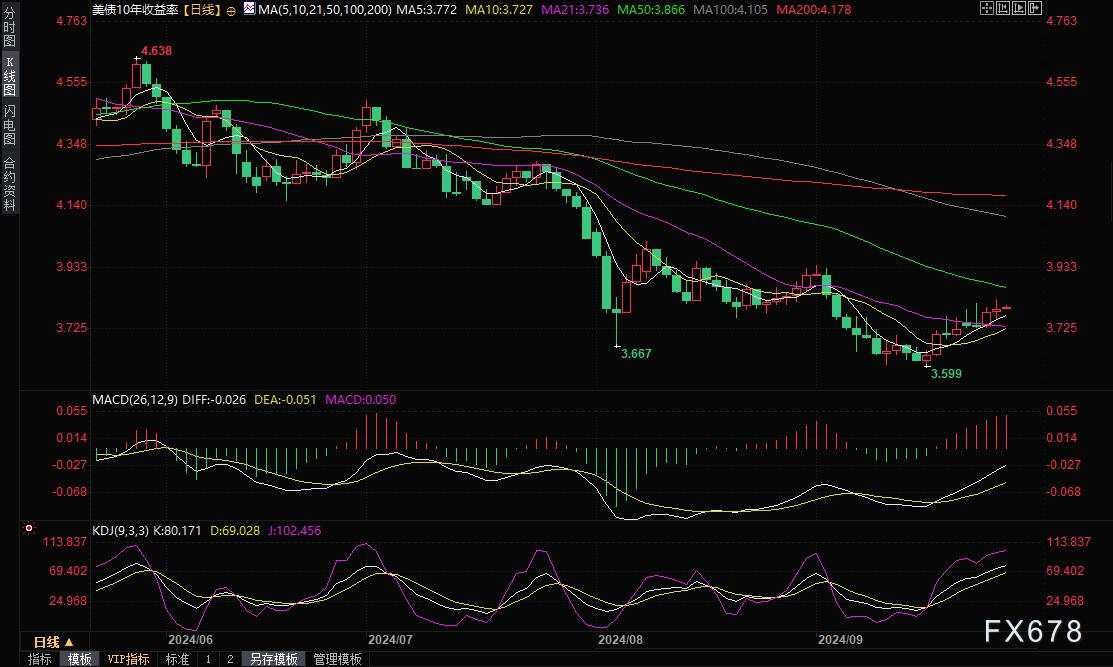Viewport: 1113px width, 667px height.
Task: Click the D:69.028 value
Action: pos(235,530)
